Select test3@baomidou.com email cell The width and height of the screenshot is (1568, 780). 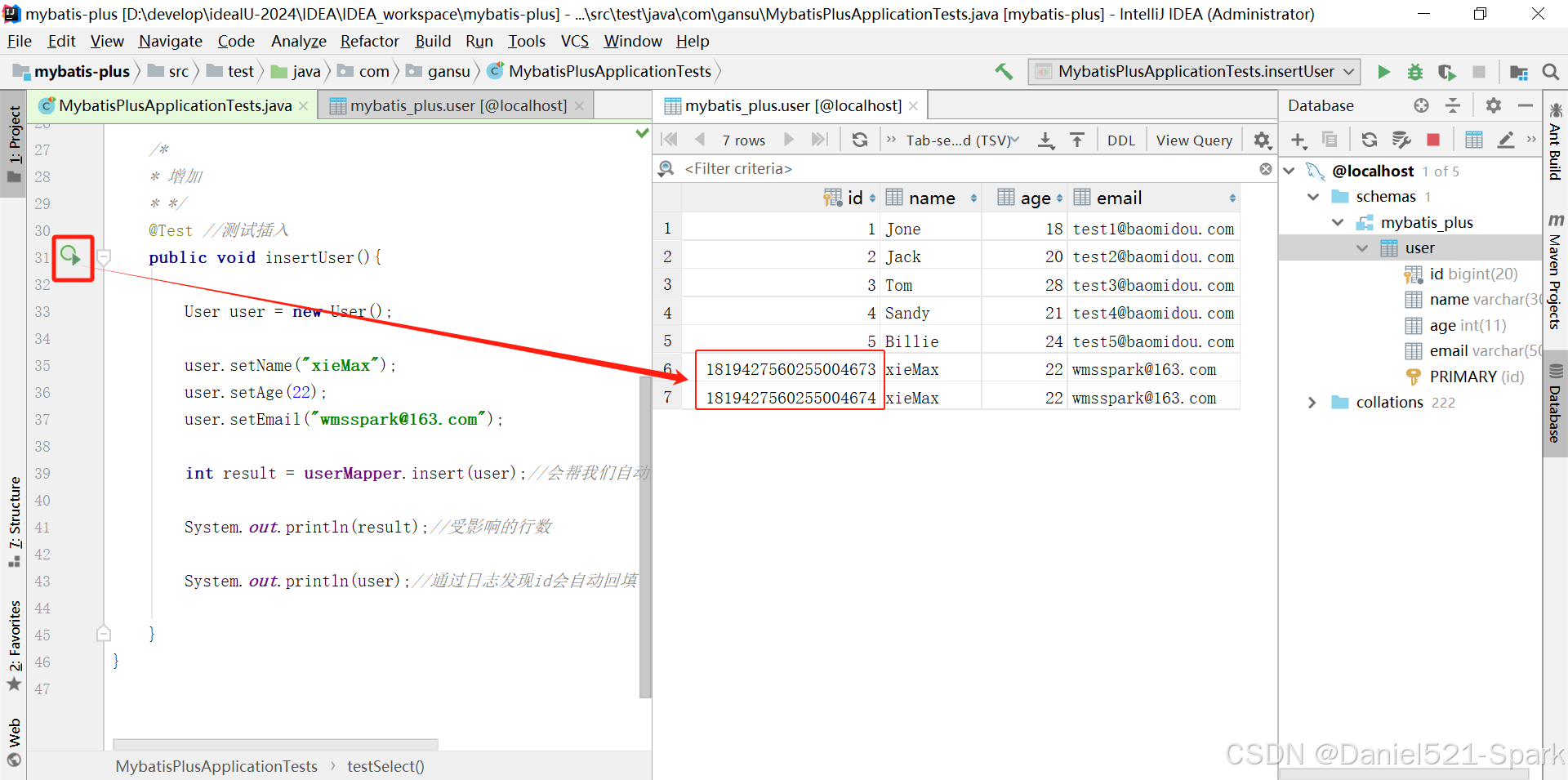pyautogui.click(x=1152, y=286)
